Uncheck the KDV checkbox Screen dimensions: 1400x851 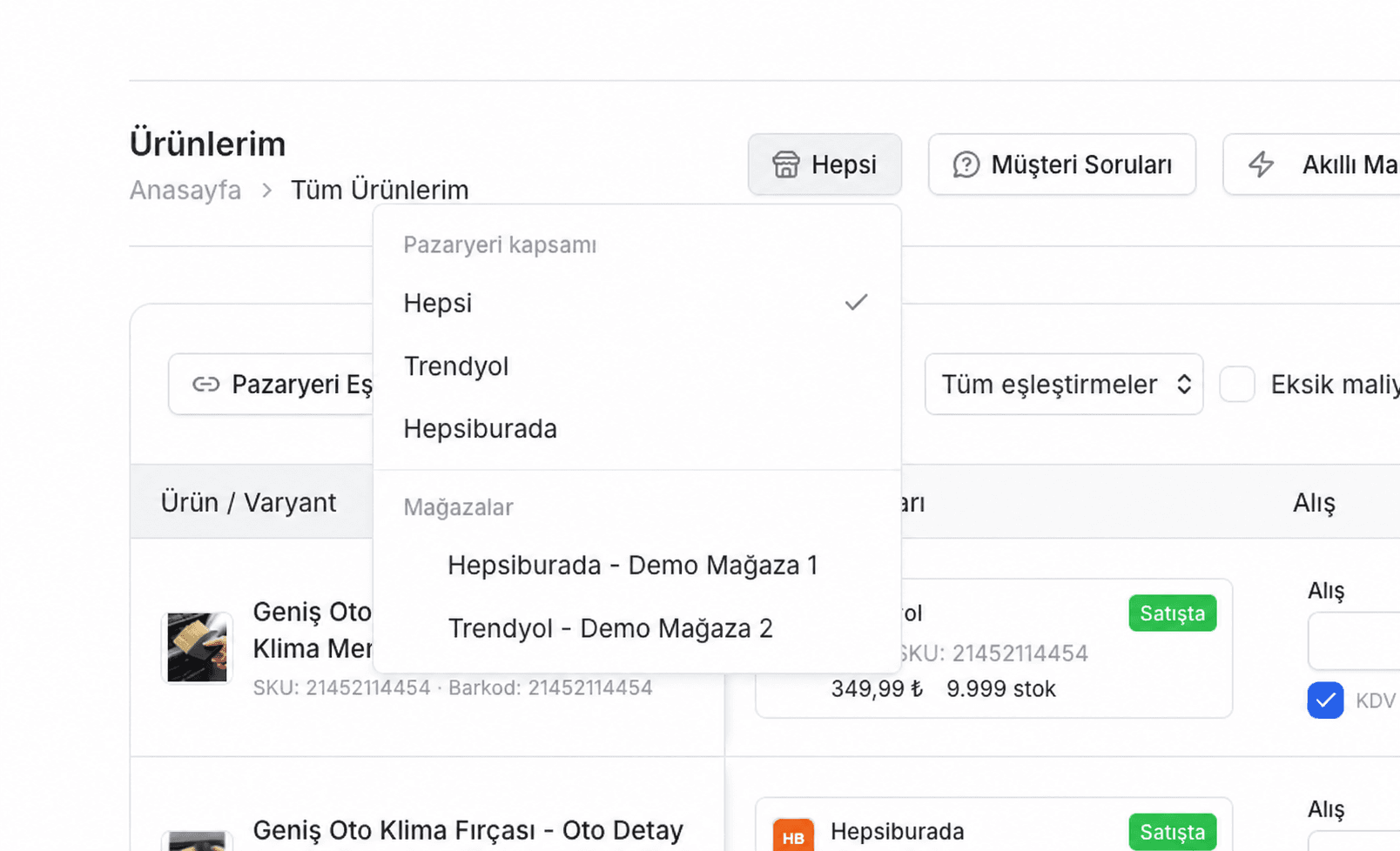[1325, 700]
